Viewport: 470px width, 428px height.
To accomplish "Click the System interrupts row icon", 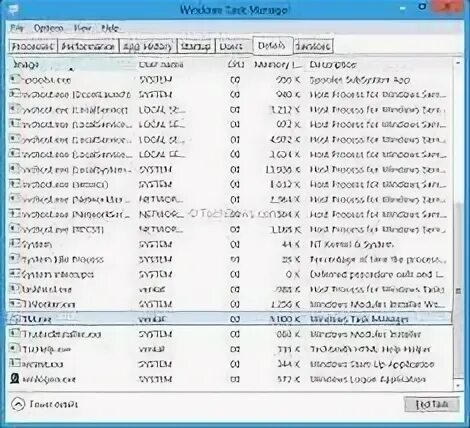I will [x=15, y=274].
